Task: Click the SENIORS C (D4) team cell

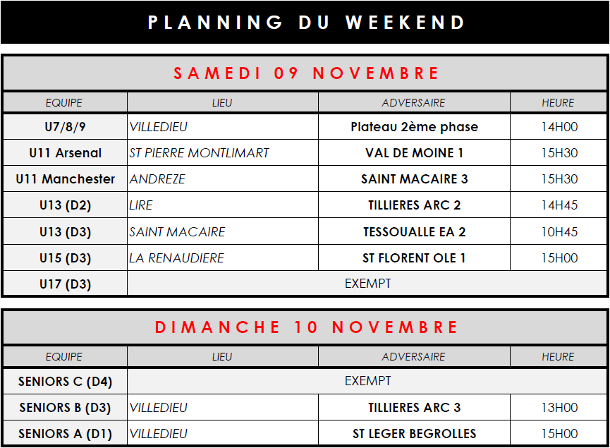Action: (x=66, y=381)
